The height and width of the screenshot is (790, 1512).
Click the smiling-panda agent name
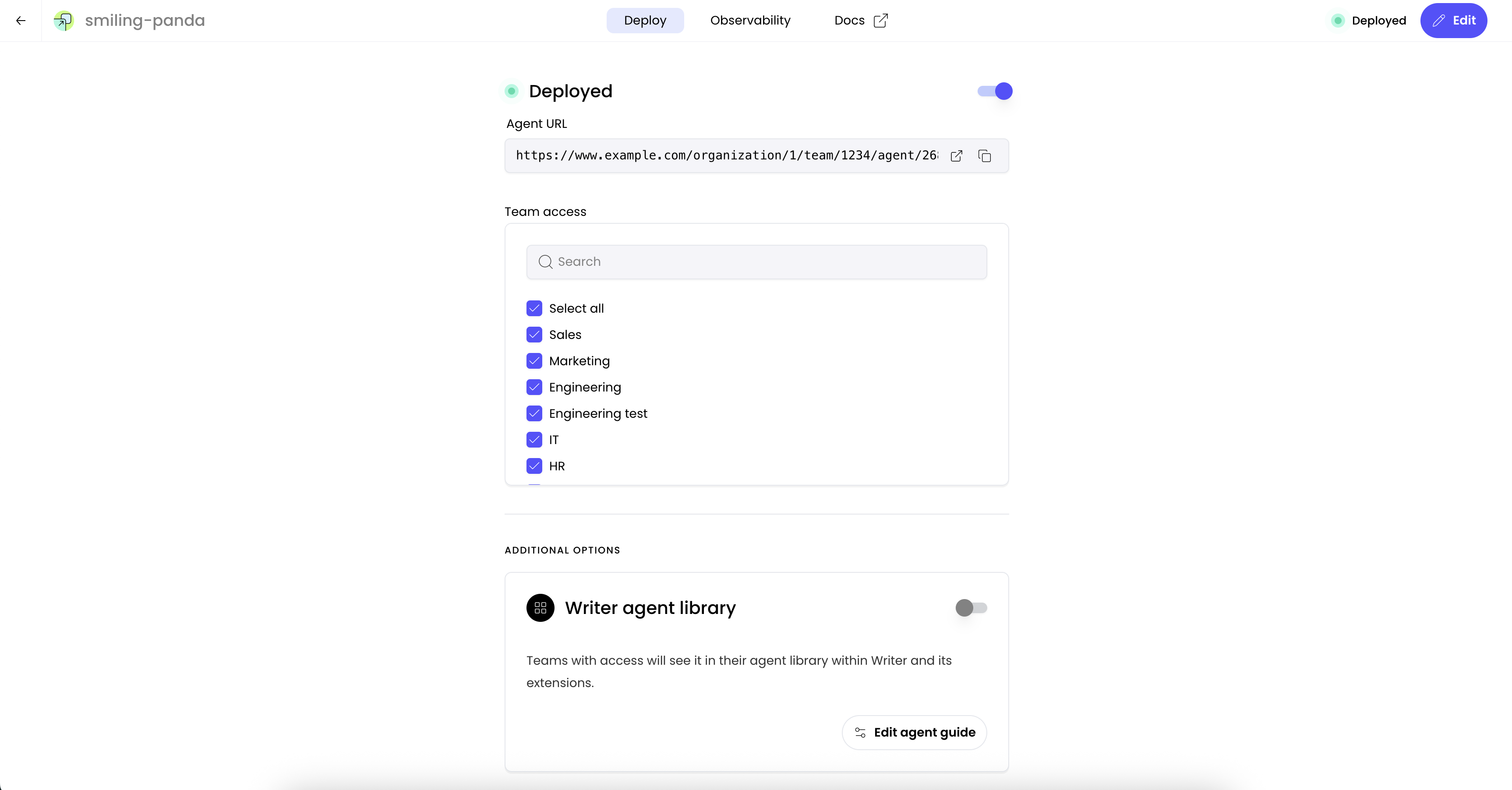pos(145,21)
